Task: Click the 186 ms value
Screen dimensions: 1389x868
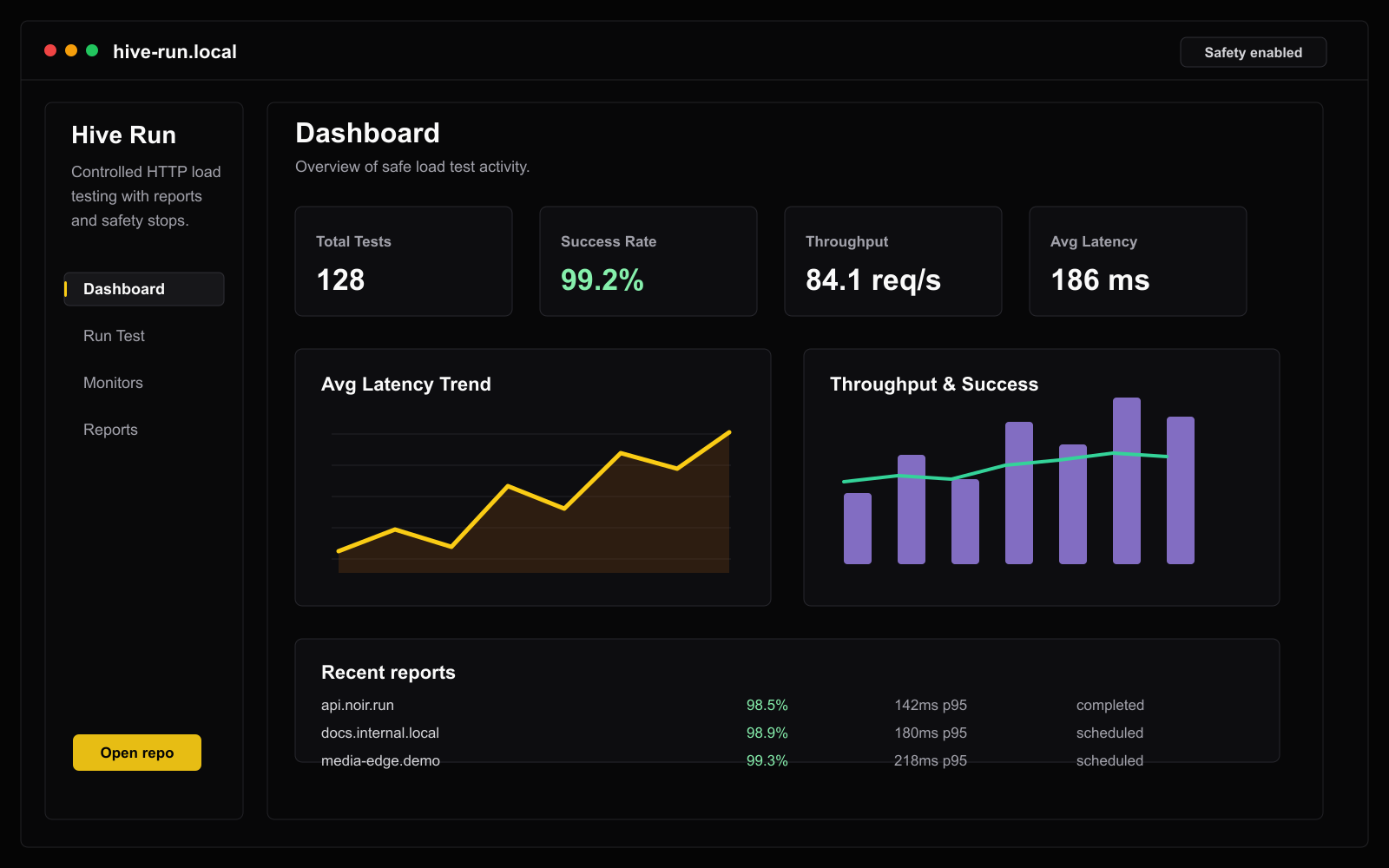Action: (x=1100, y=279)
